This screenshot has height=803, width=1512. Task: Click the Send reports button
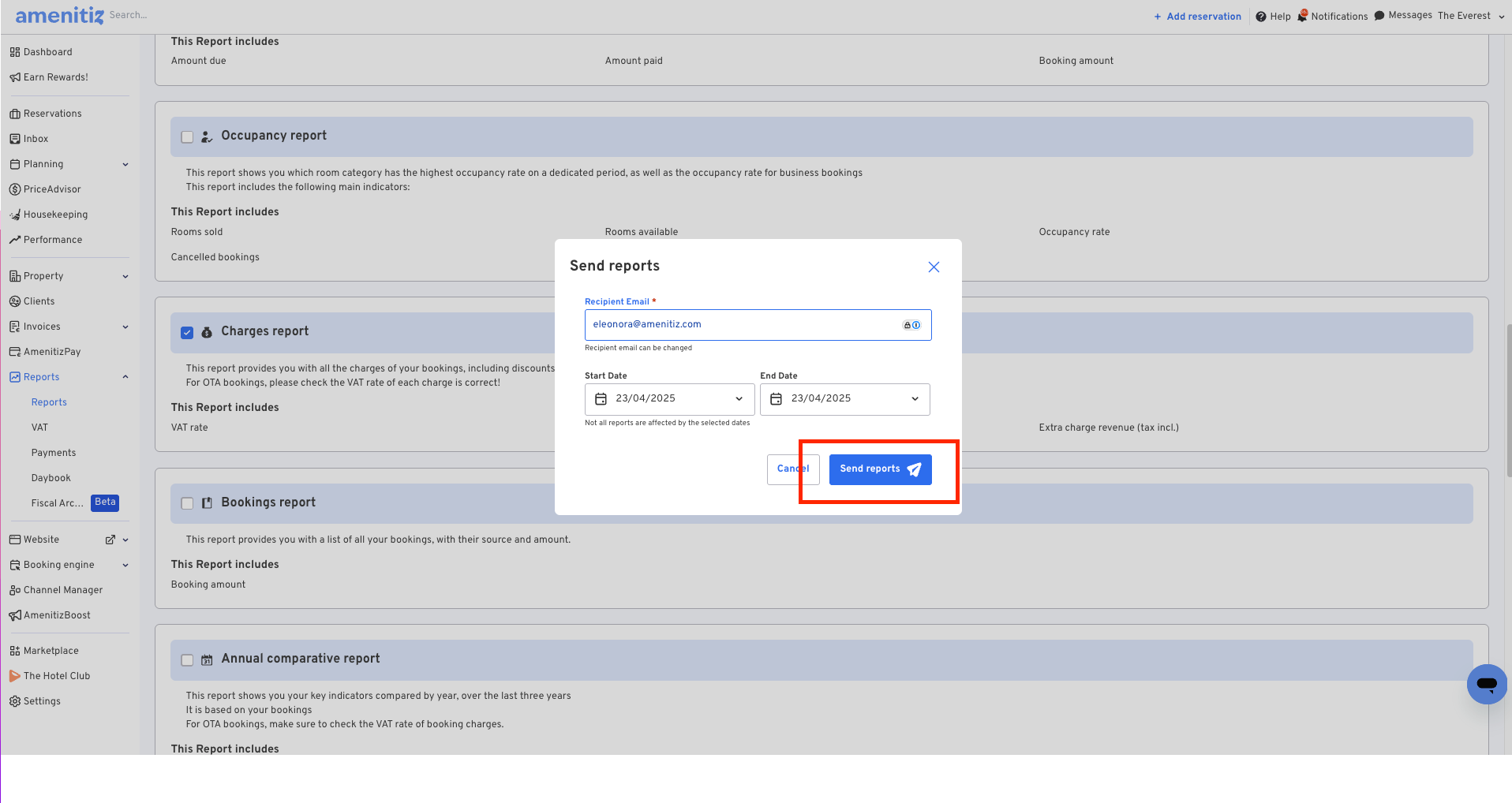pyautogui.click(x=880, y=469)
